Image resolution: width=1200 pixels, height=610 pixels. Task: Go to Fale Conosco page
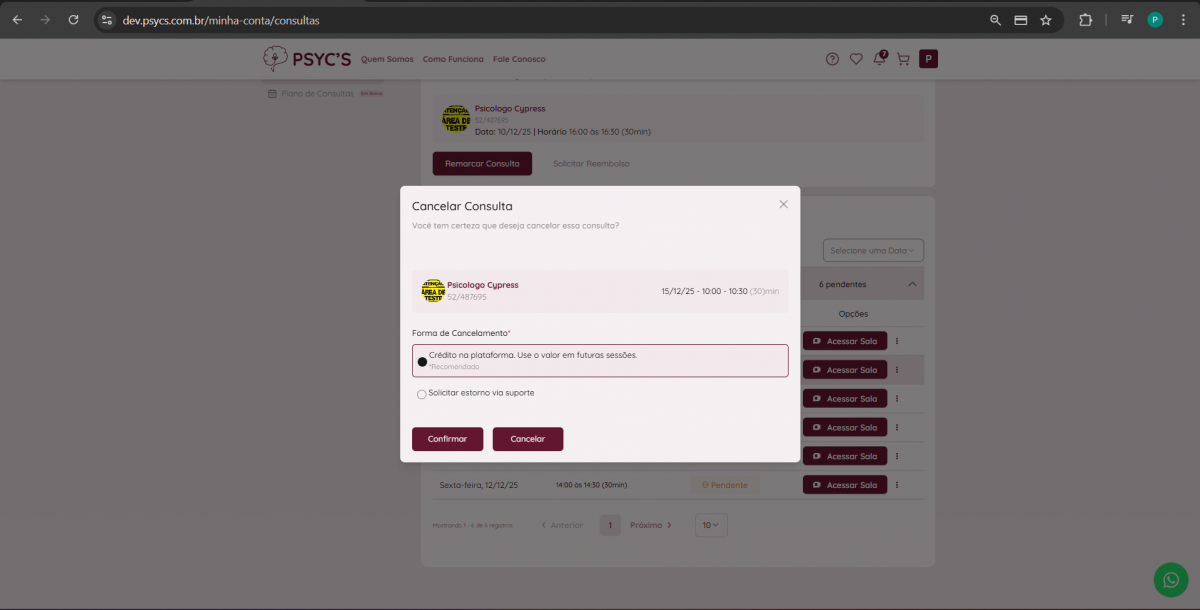pos(519,59)
